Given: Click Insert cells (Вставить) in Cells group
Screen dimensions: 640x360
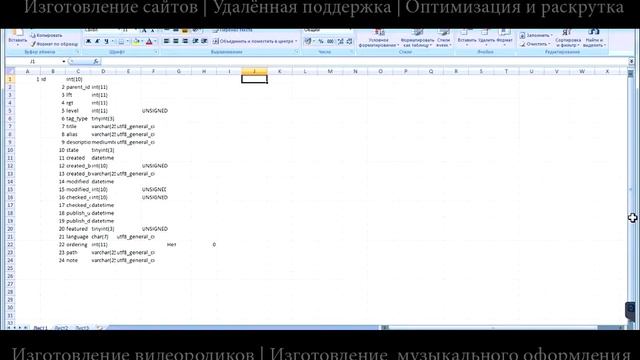Looking at the screenshot, I should tap(467, 38).
